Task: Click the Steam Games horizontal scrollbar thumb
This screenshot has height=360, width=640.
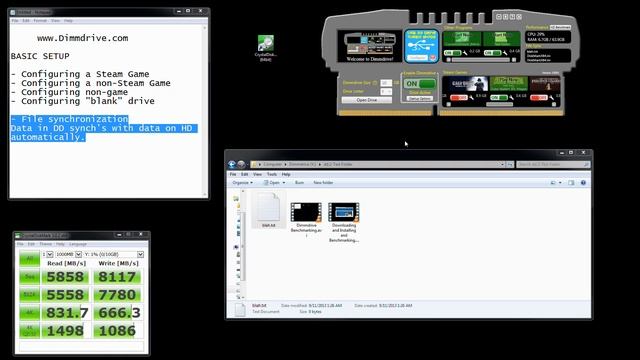Action: tap(500, 104)
